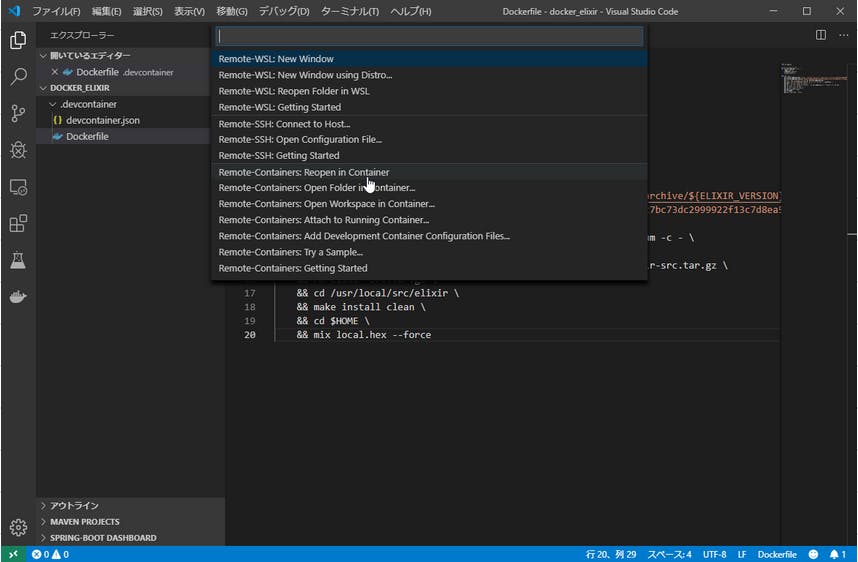
Task: Select Dockerfile in the explorer tree
Action: point(123,136)
